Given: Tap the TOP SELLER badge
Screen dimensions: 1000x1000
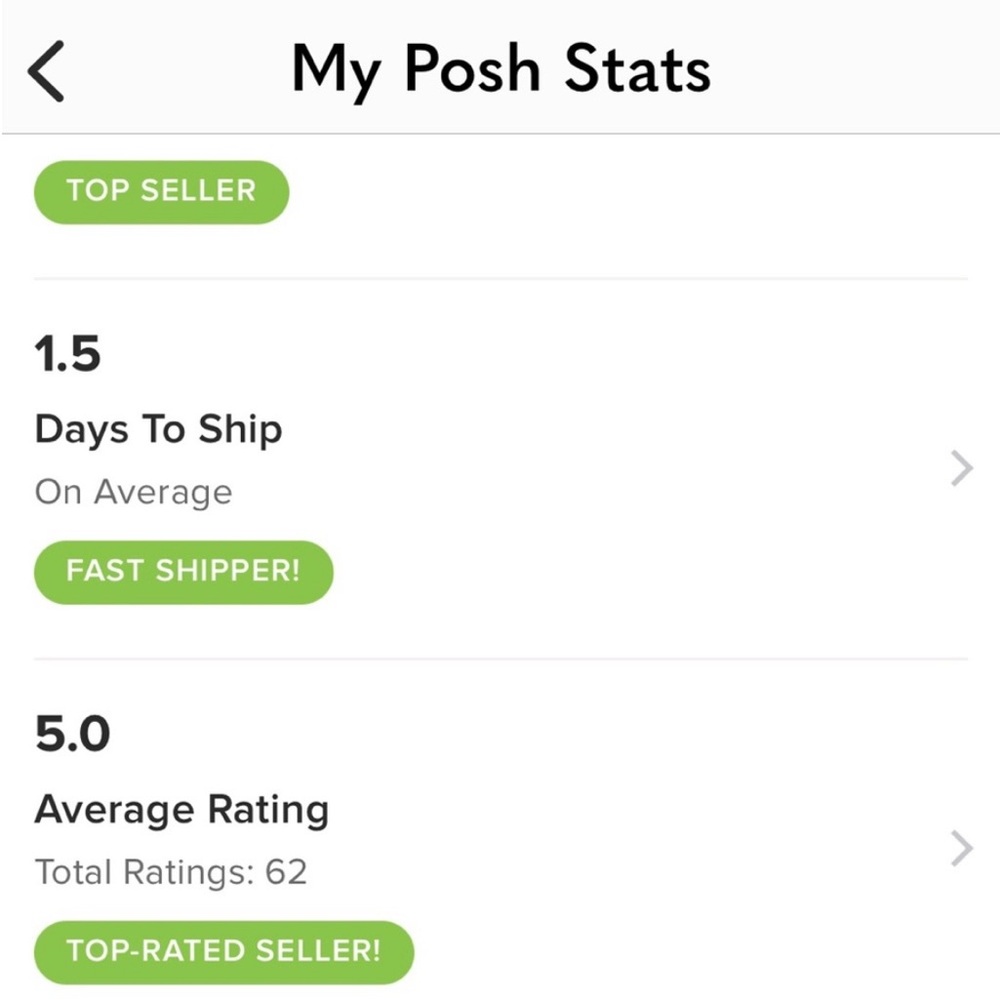Looking at the screenshot, I should (x=161, y=191).
